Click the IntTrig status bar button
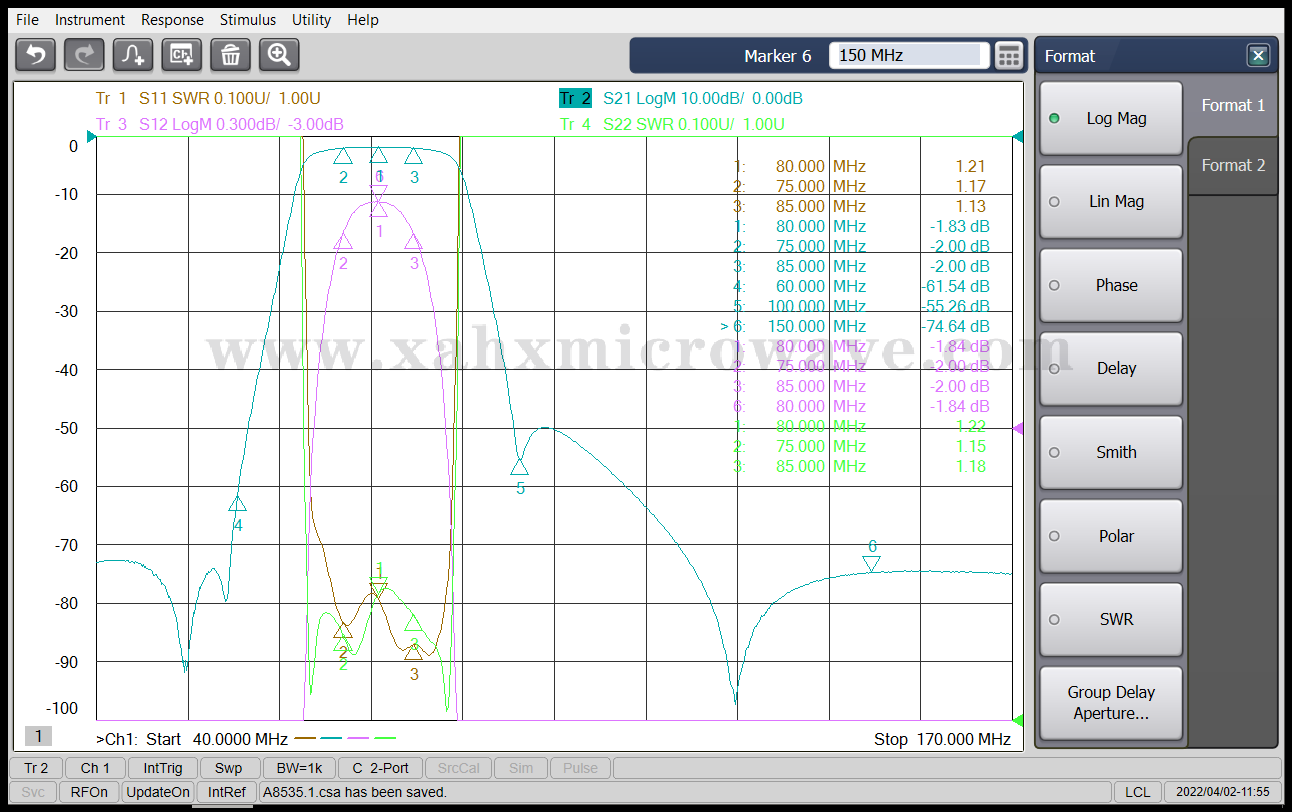The width and height of the screenshot is (1292, 812). point(163,768)
